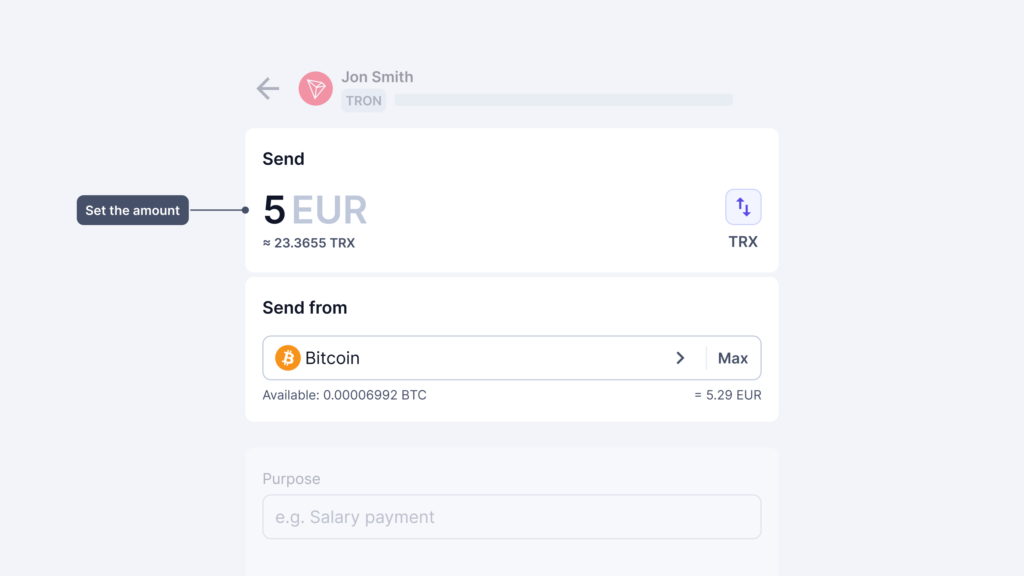Click the Set the amount tooltip
The width and height of the screenshot is (1024, 576).
[133, 210]
